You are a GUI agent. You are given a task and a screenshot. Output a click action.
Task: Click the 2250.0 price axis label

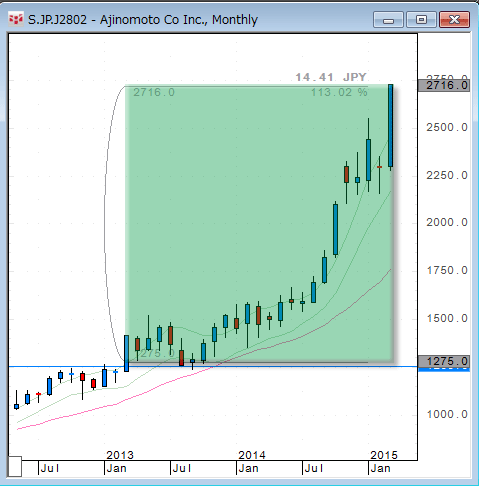pyautogui.click(x=447, y=175)
